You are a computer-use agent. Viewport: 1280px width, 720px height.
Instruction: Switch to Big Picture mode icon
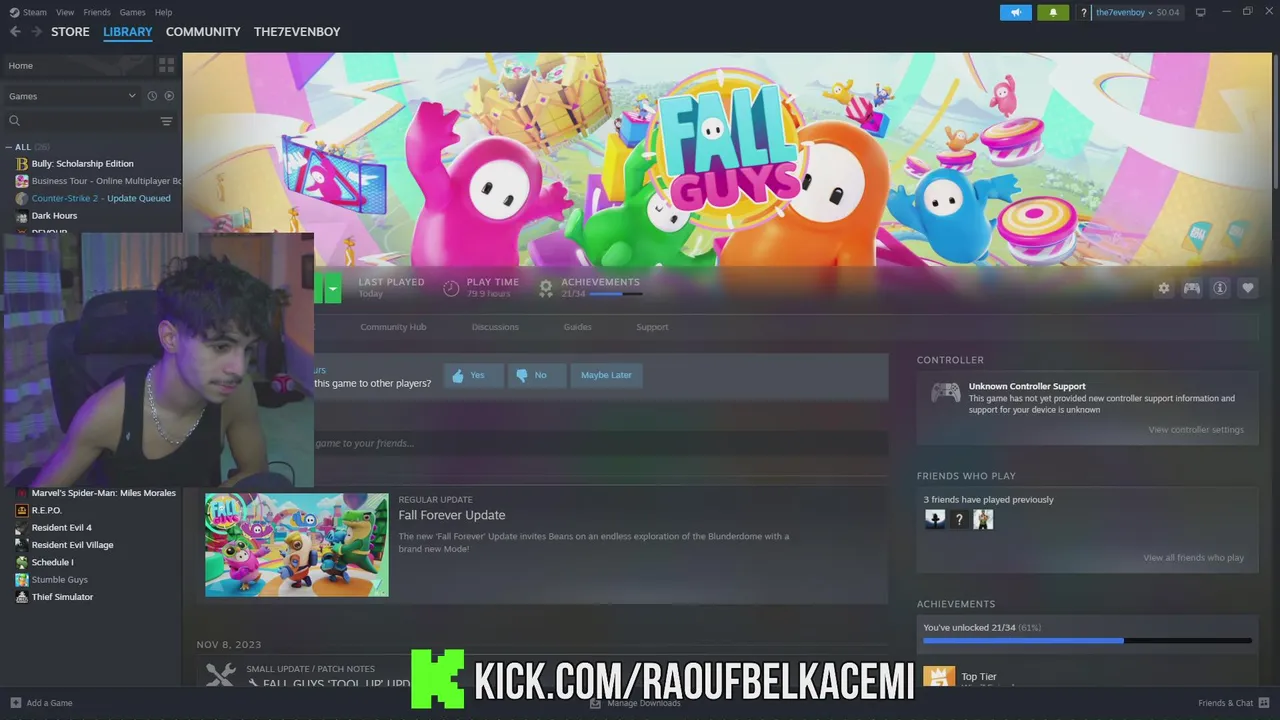[1201, 12]
